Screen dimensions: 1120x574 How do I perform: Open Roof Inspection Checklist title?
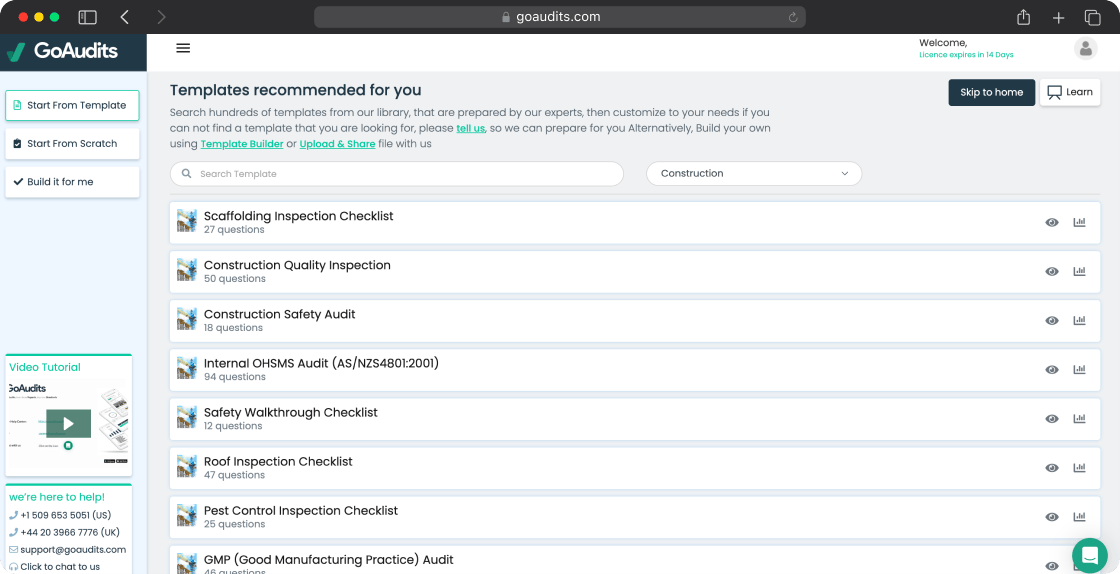(278, 462)
